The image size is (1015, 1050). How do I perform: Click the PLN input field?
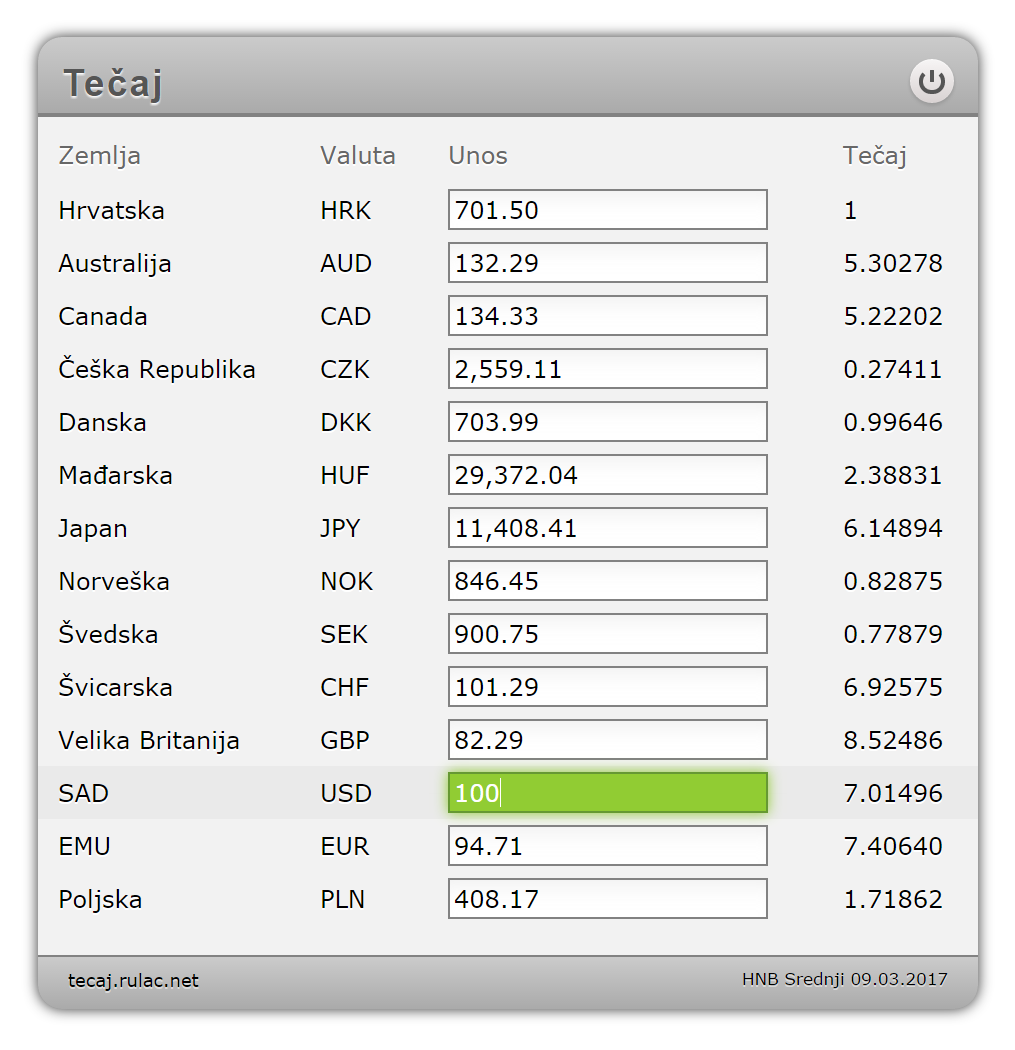point(607,898)
